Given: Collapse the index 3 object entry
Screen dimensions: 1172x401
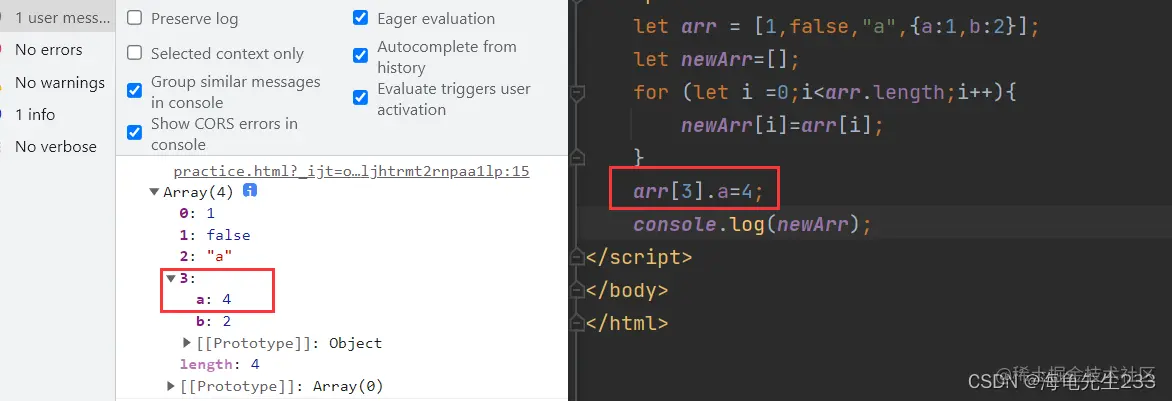Looking at the screenshot, I should point(171,278).
